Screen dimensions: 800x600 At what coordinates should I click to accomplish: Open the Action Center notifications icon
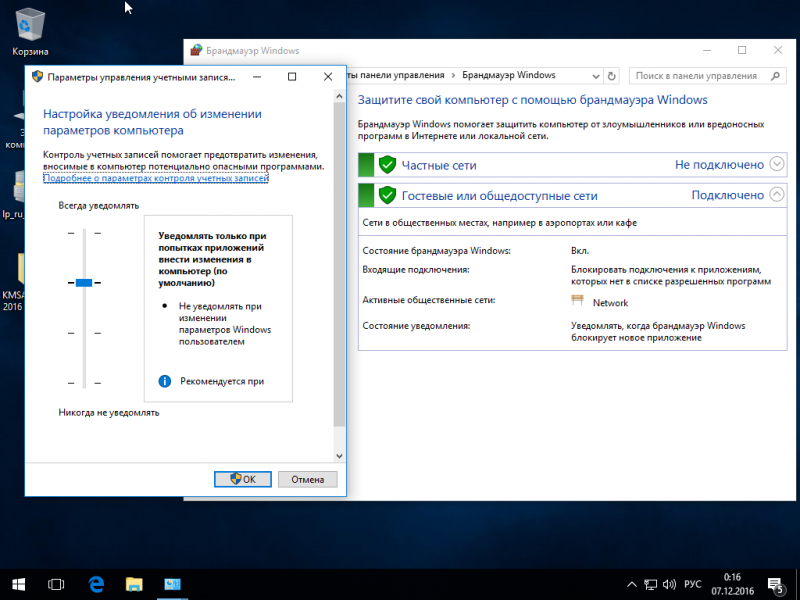[776, 585]
